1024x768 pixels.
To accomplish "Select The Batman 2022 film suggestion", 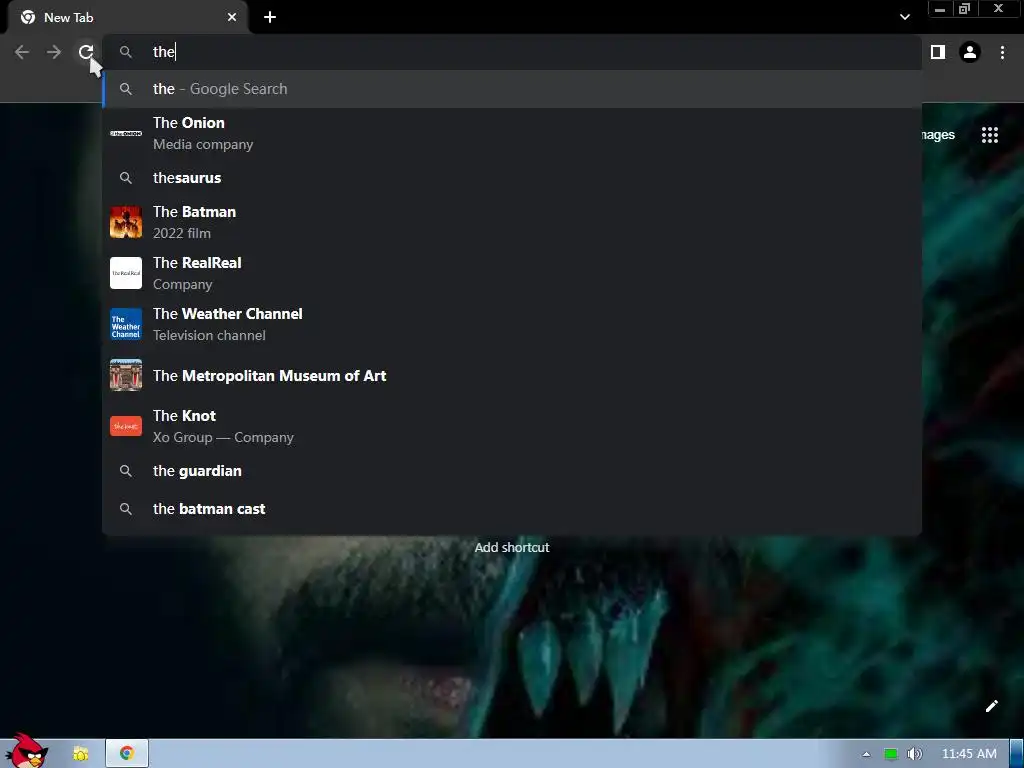I will click(512, 222).
